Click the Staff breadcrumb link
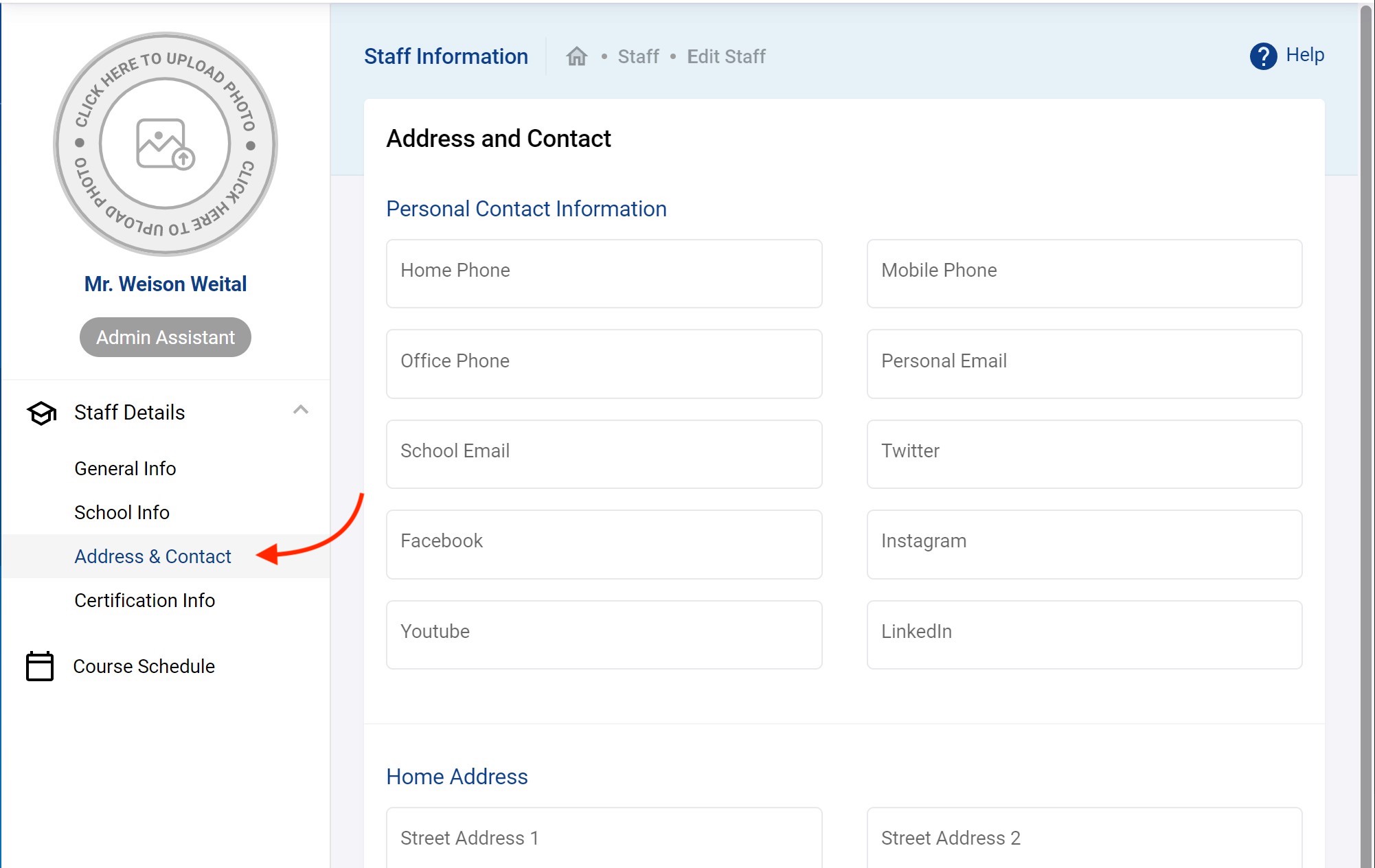The height and width of the screenshot is (868, 1375). pyautogui.click(x=638, y=56)
